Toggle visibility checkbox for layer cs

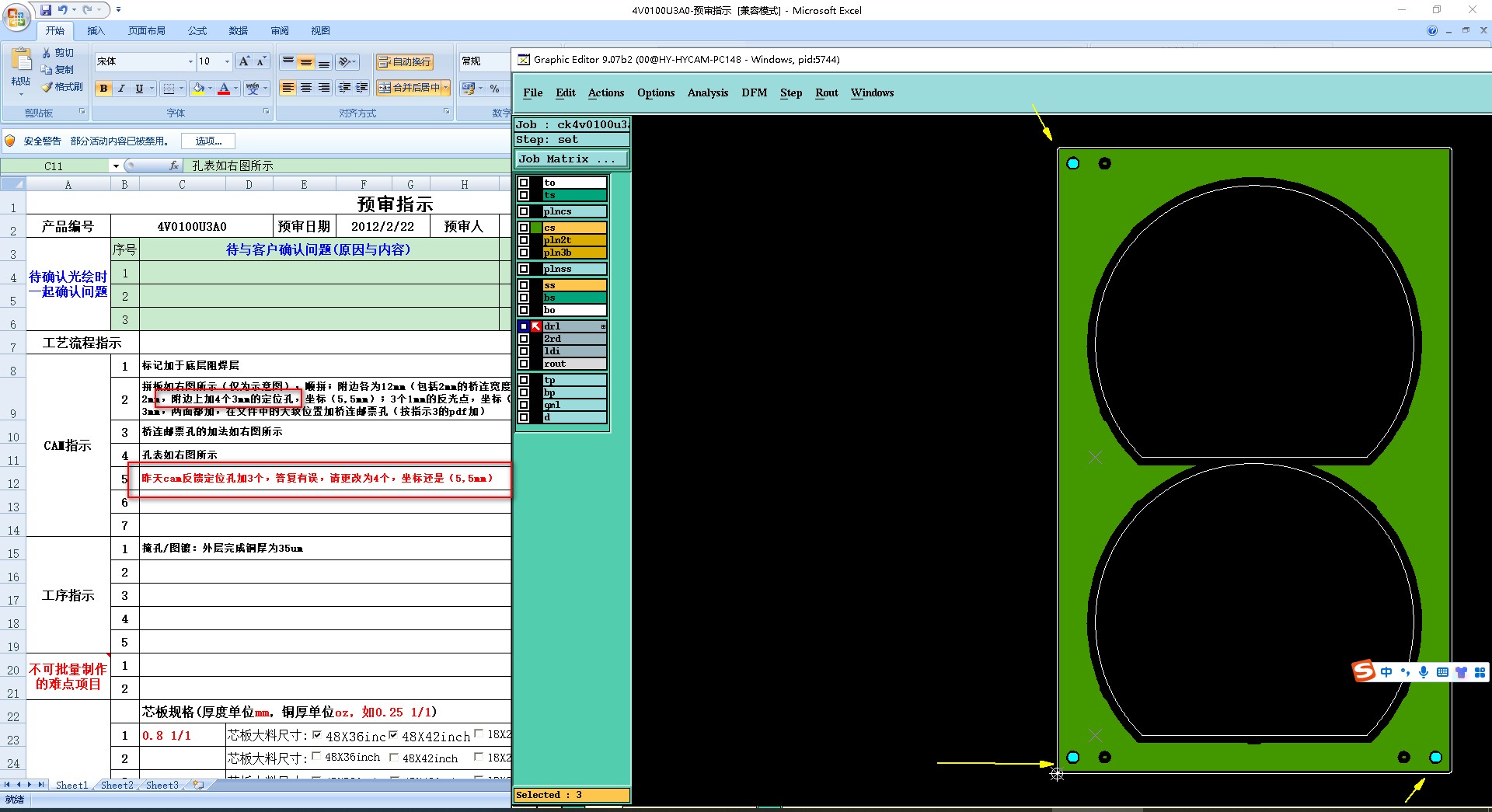[524, 228]
